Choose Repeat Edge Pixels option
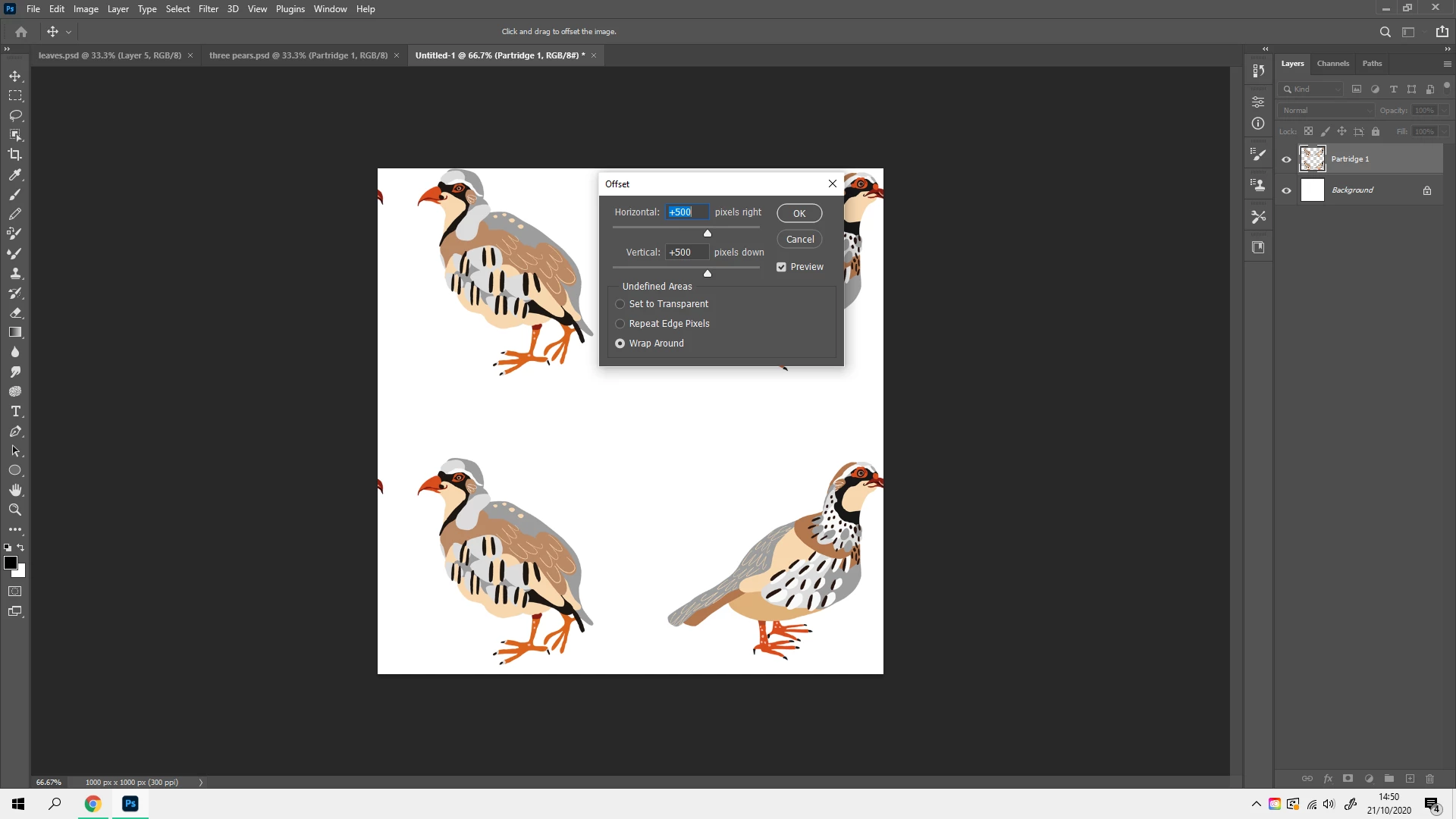The width and height of the screenshot is (1456, 819). point(620,324)
